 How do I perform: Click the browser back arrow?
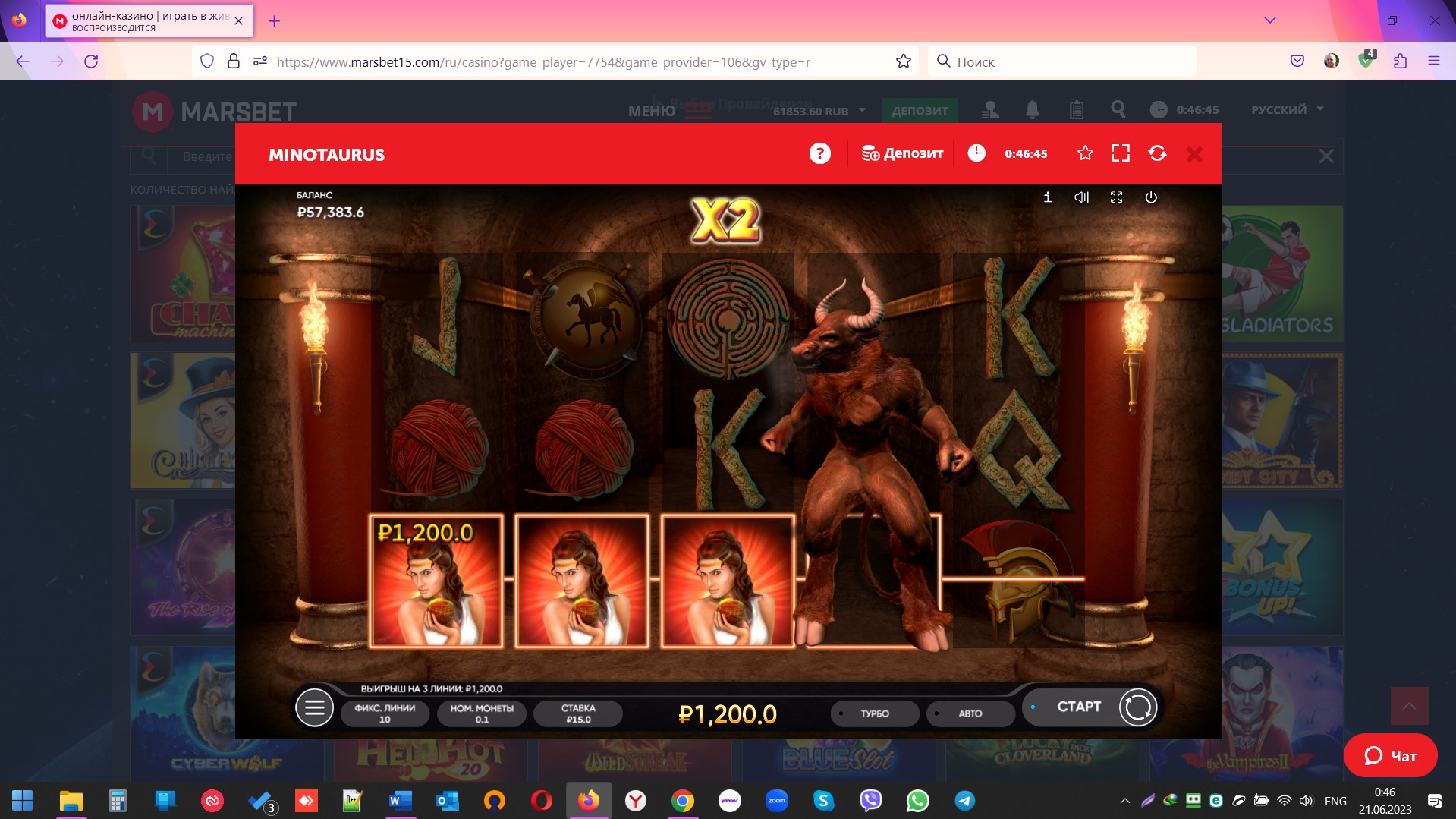tap(23, 61)
